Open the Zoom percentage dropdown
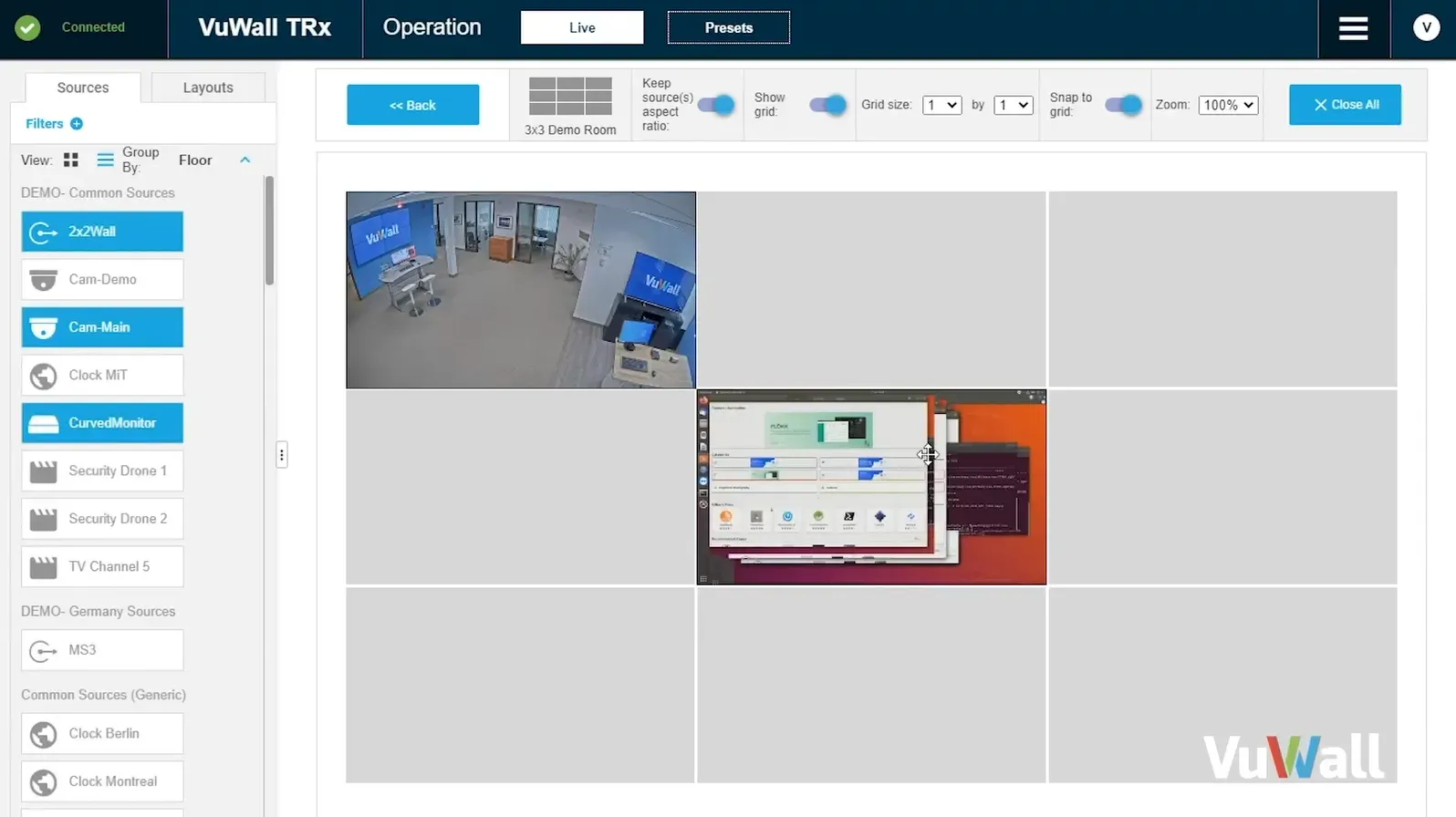This screenshot has width=1456, height=817. point(1228,105)
